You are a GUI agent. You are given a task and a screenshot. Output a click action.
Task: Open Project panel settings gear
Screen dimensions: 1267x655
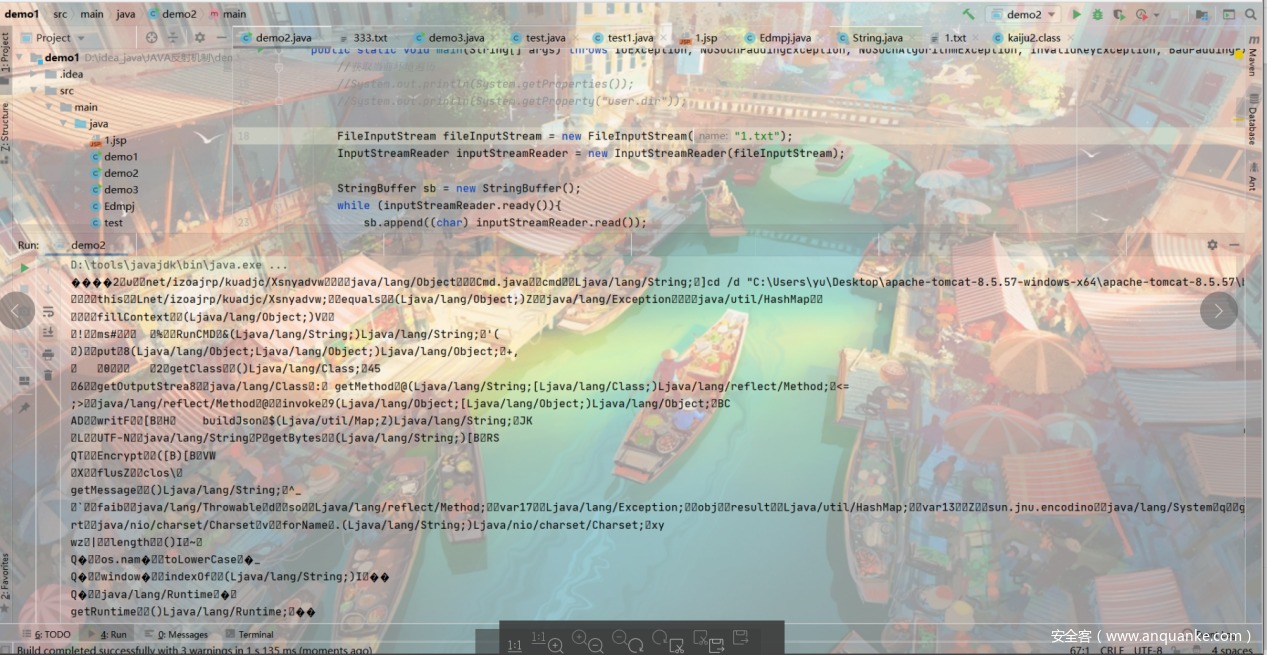tap(199, 37)
